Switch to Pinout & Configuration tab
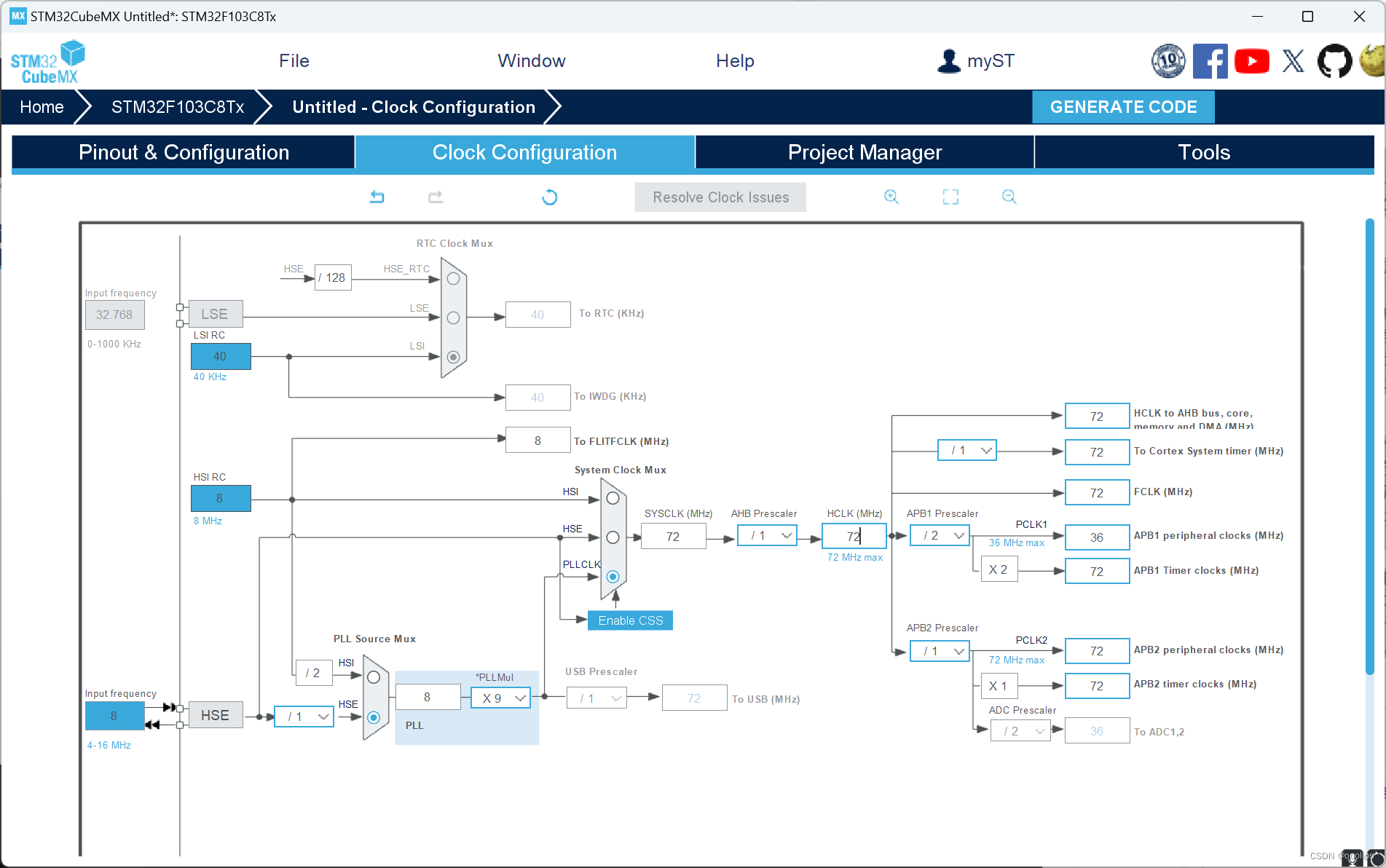1386x868 pixels. pos(184,152)
